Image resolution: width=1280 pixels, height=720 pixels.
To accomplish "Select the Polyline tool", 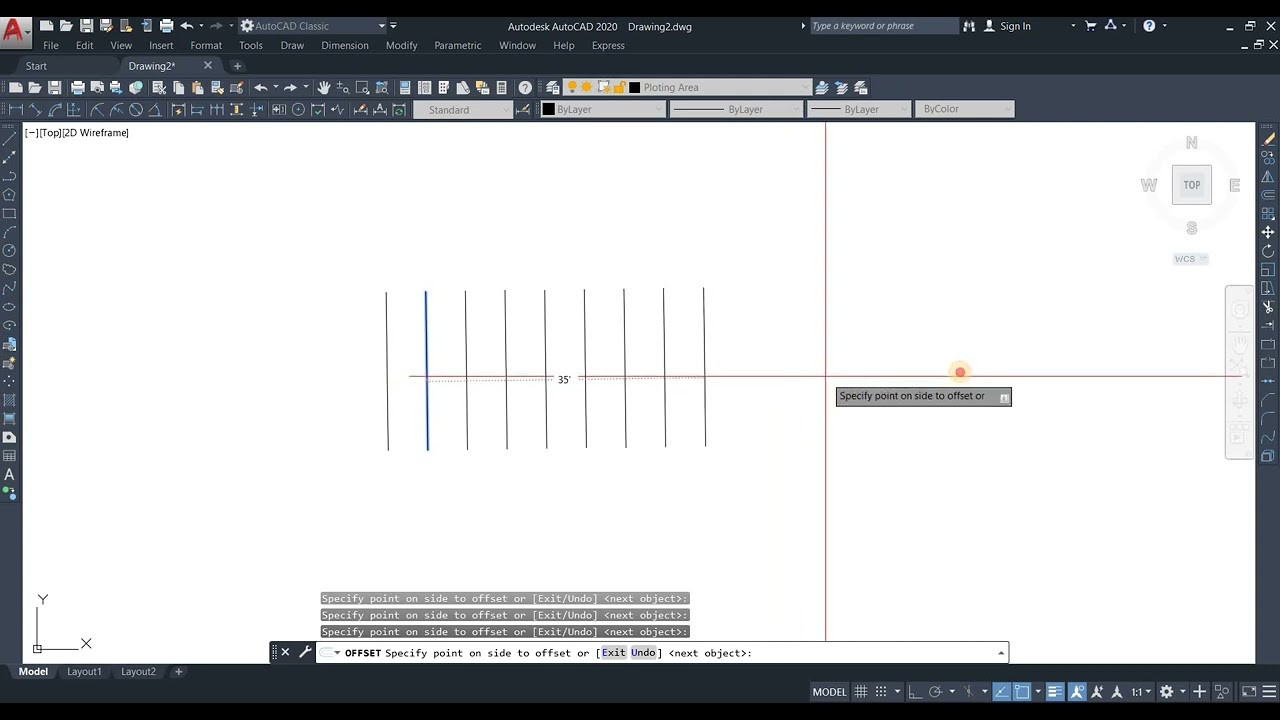I will [x=9, y=176].
